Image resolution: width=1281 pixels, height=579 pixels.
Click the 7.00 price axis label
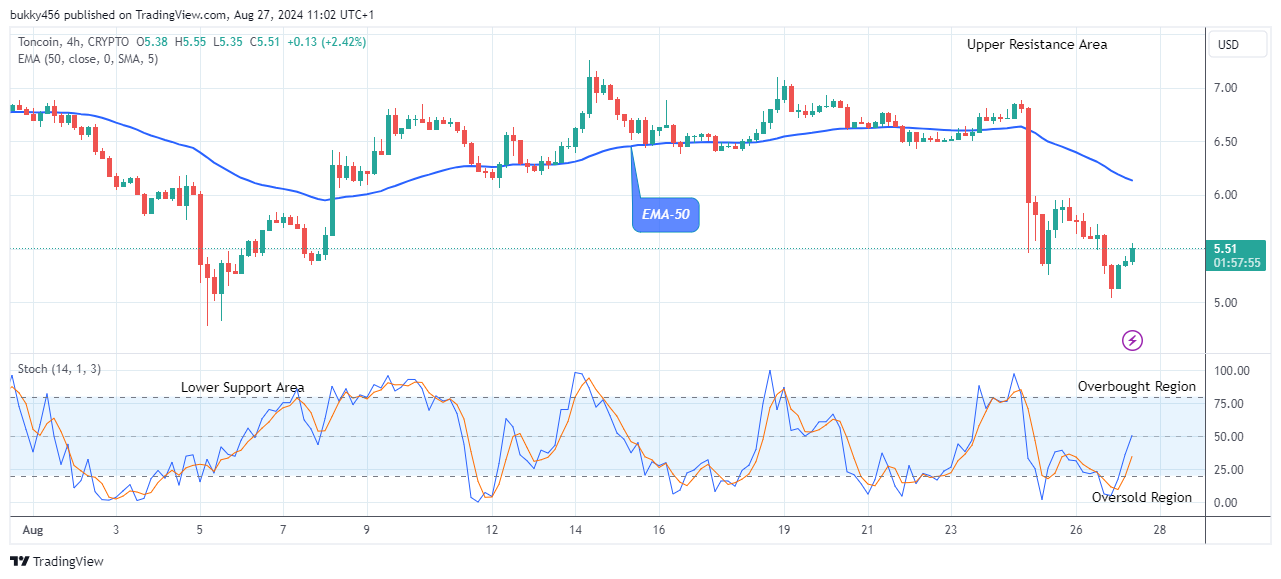(1225, 88)
